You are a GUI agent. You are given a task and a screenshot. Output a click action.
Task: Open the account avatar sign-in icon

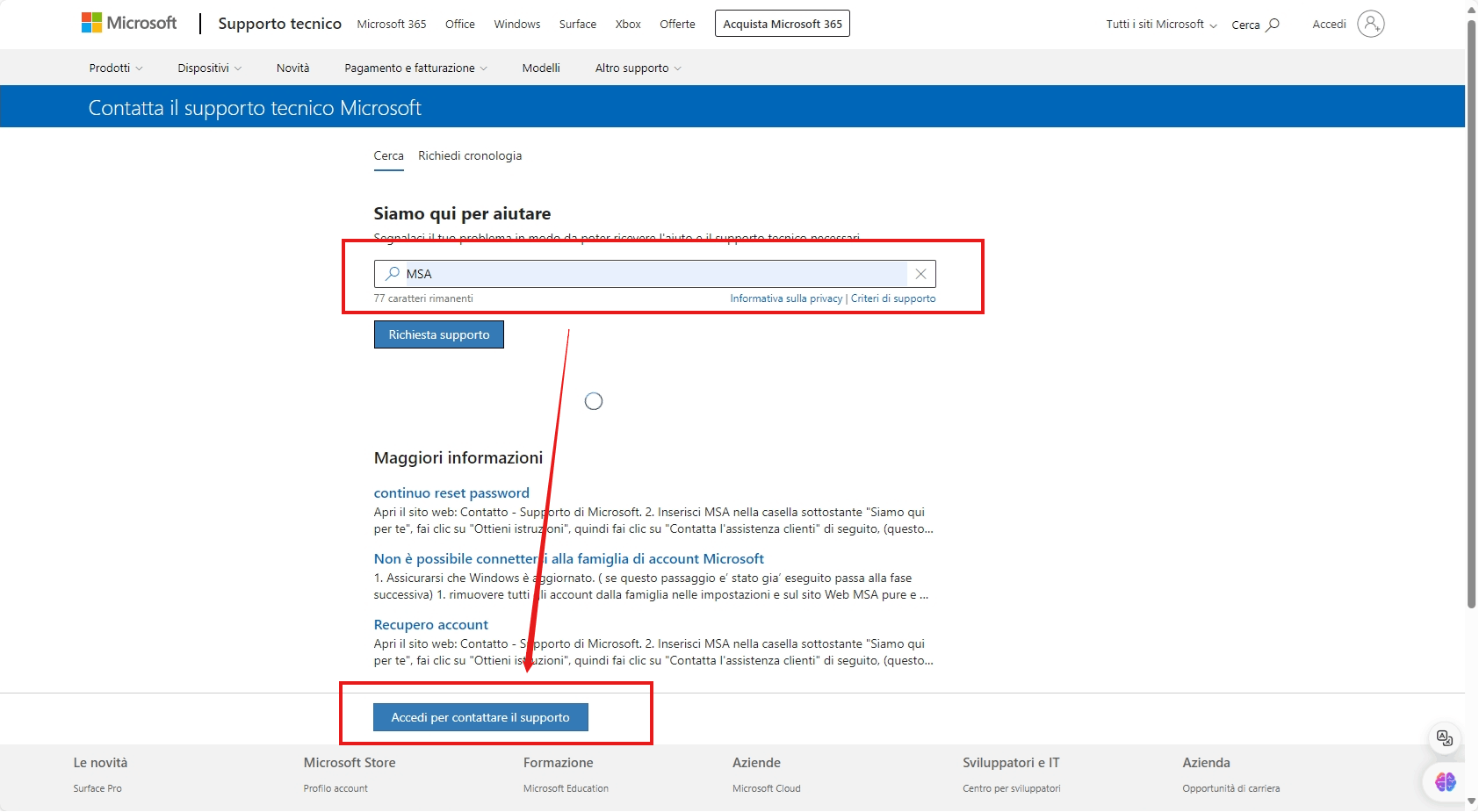[x=1370, y=24]
